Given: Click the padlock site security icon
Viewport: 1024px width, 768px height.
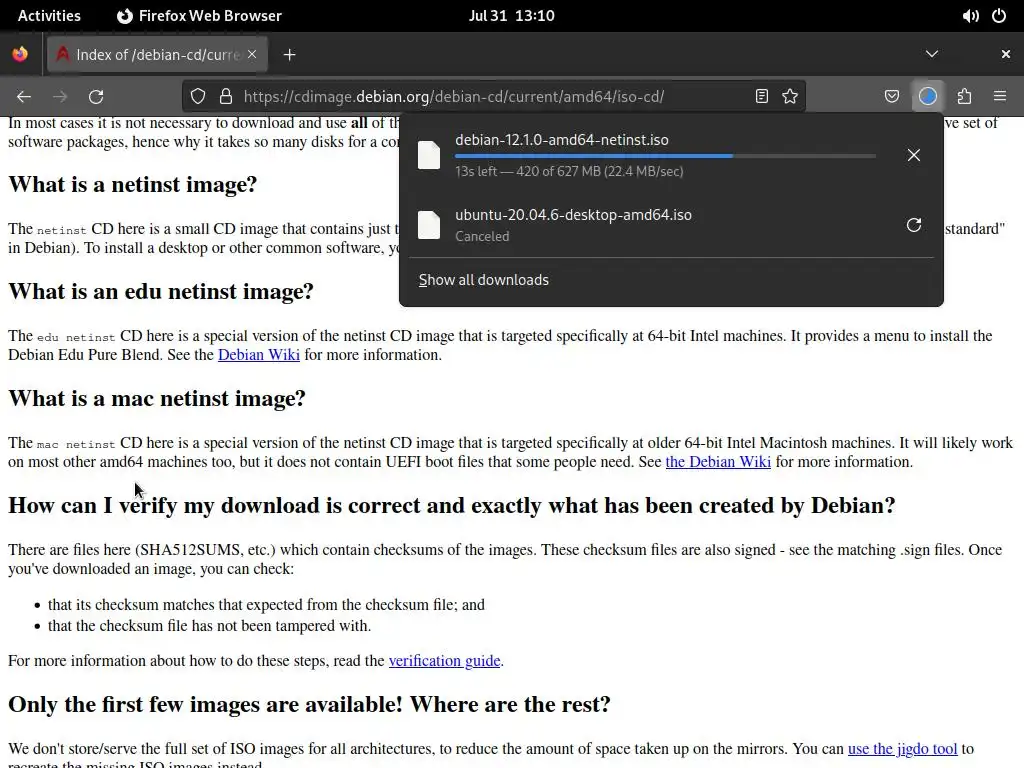Looking at the screenshot, I should [x=226, y=97].
